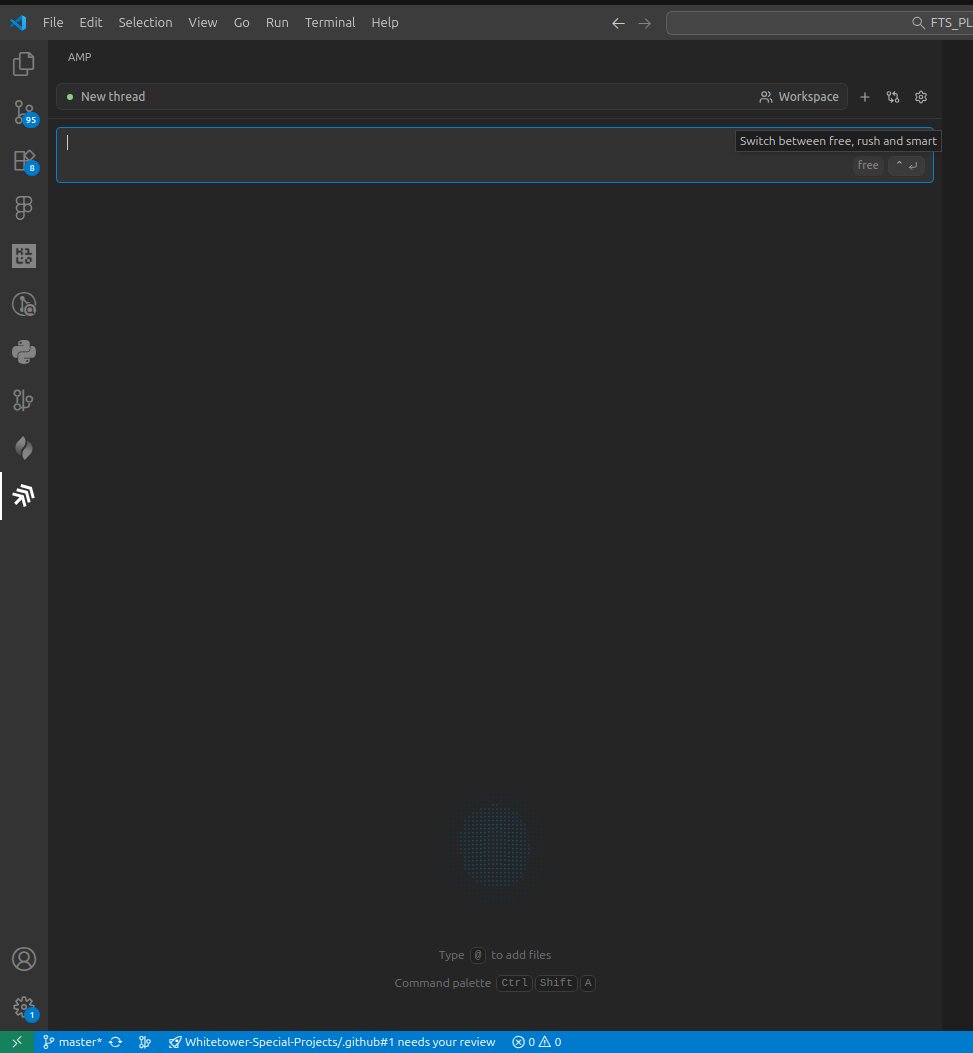
Task: Open Source Control showing 95 pending changes
Action: [x=23, y=113]
